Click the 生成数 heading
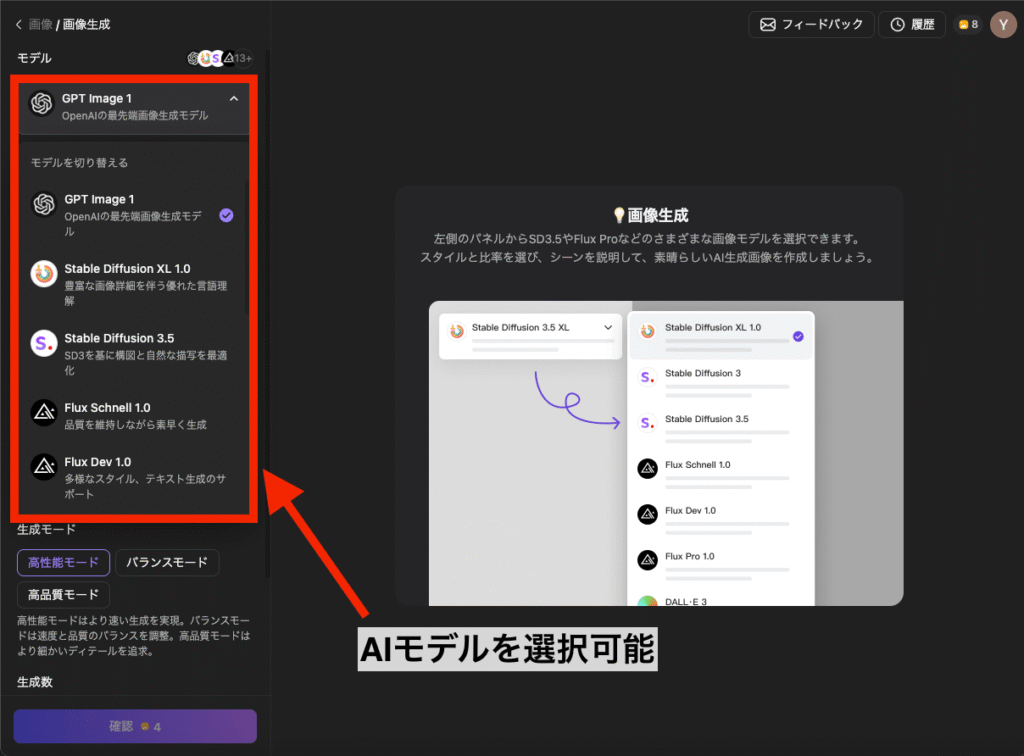The width and height of the screenshot is (1024, 756). click(35, 682)
